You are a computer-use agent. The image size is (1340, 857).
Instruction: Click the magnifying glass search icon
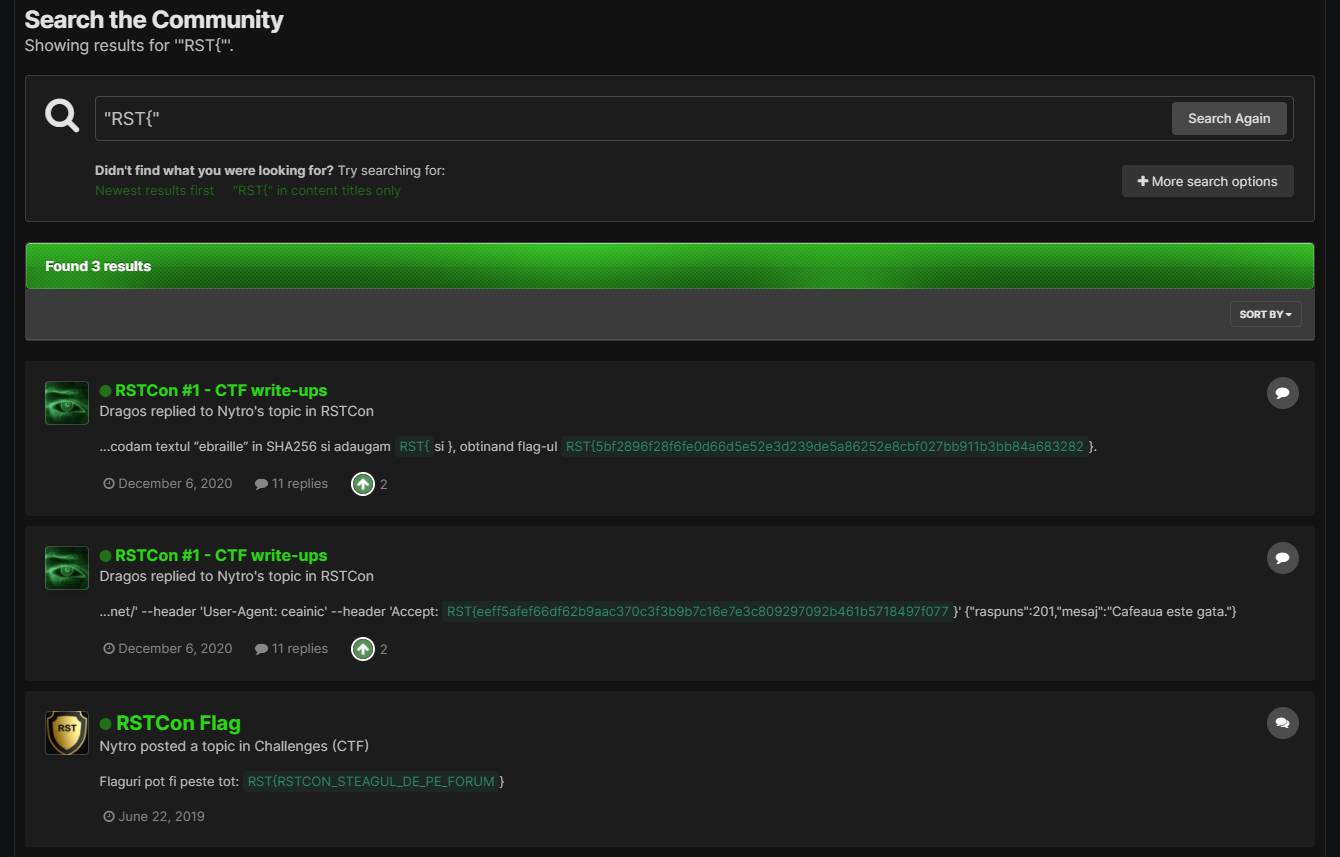pos(62,116)
